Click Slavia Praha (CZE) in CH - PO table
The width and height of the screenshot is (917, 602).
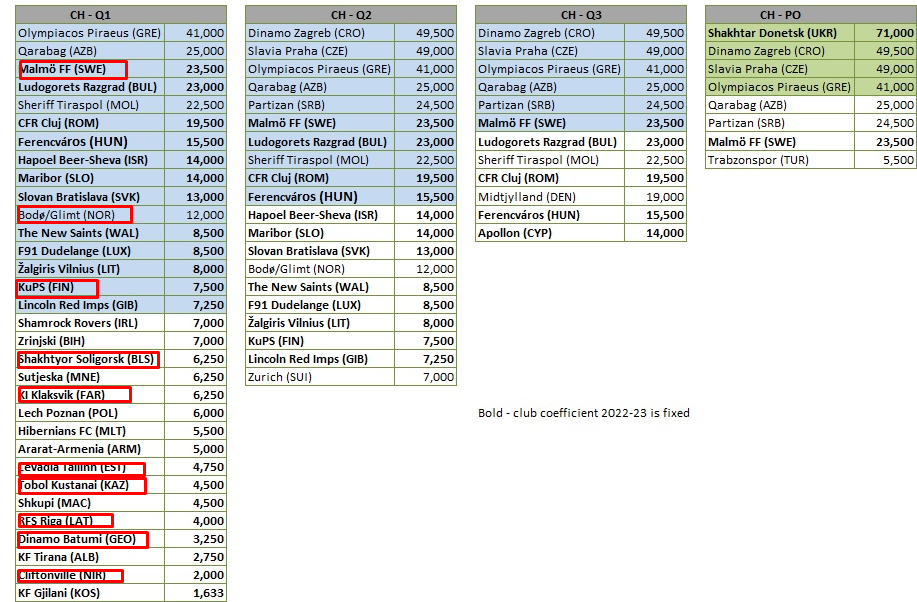[780, 69]
